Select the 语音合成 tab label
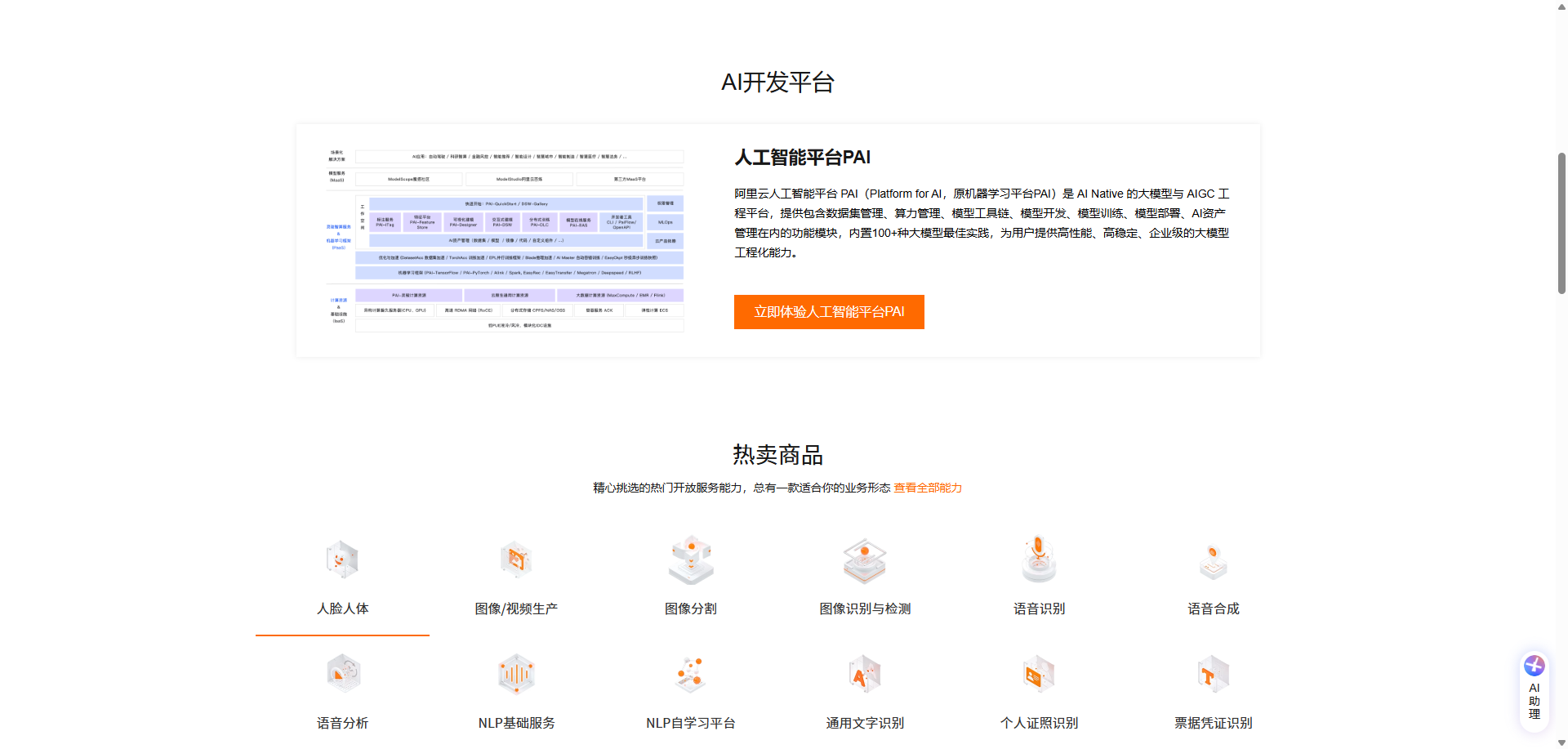 (x=1214, y=609)
